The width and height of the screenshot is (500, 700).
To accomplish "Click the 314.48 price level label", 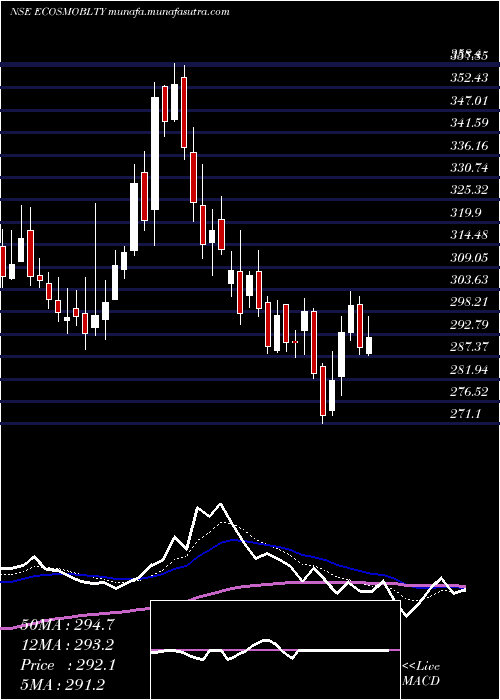I will click(468, 235).
